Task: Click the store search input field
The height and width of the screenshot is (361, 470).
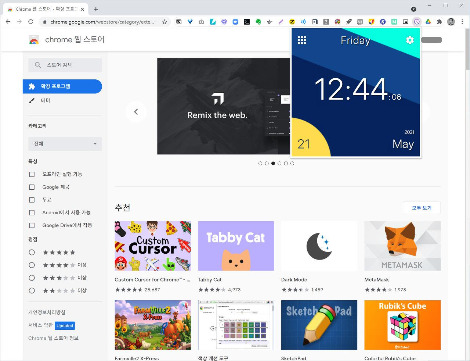Action: [x=65, y=65]
